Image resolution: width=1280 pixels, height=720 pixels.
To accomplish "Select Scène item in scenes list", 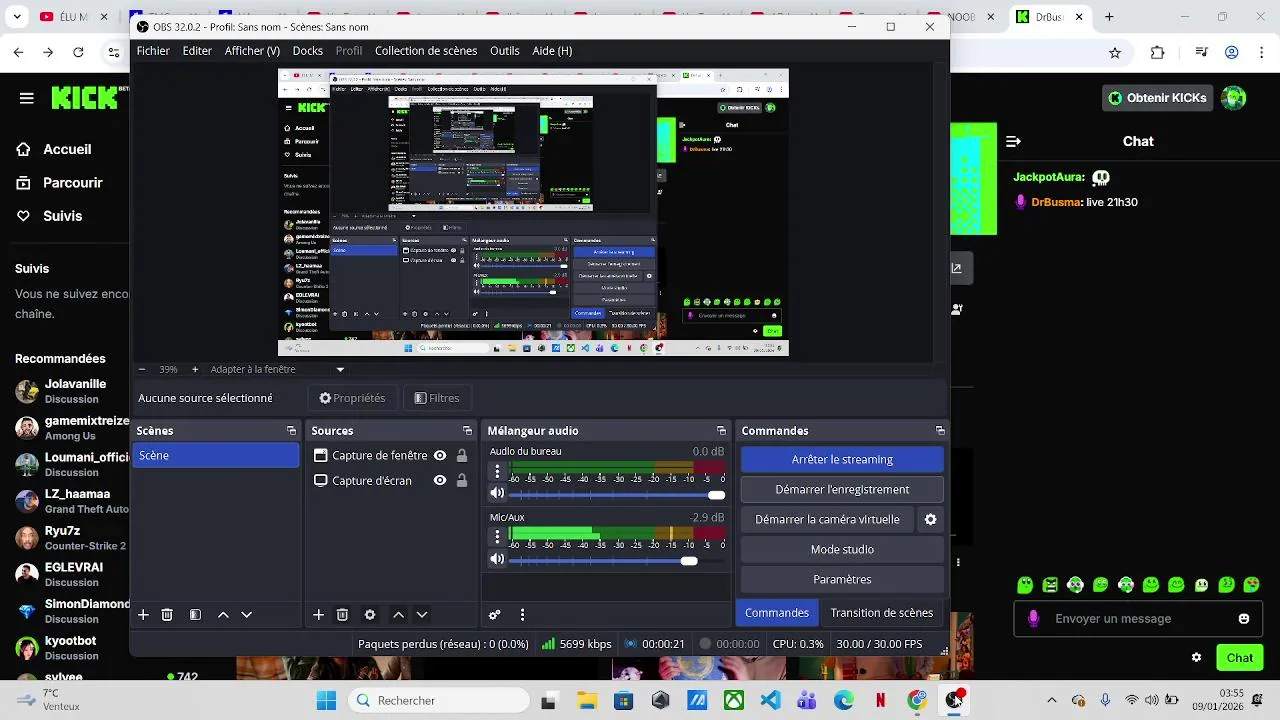I will pyautogui.click(x=216, y=456).
